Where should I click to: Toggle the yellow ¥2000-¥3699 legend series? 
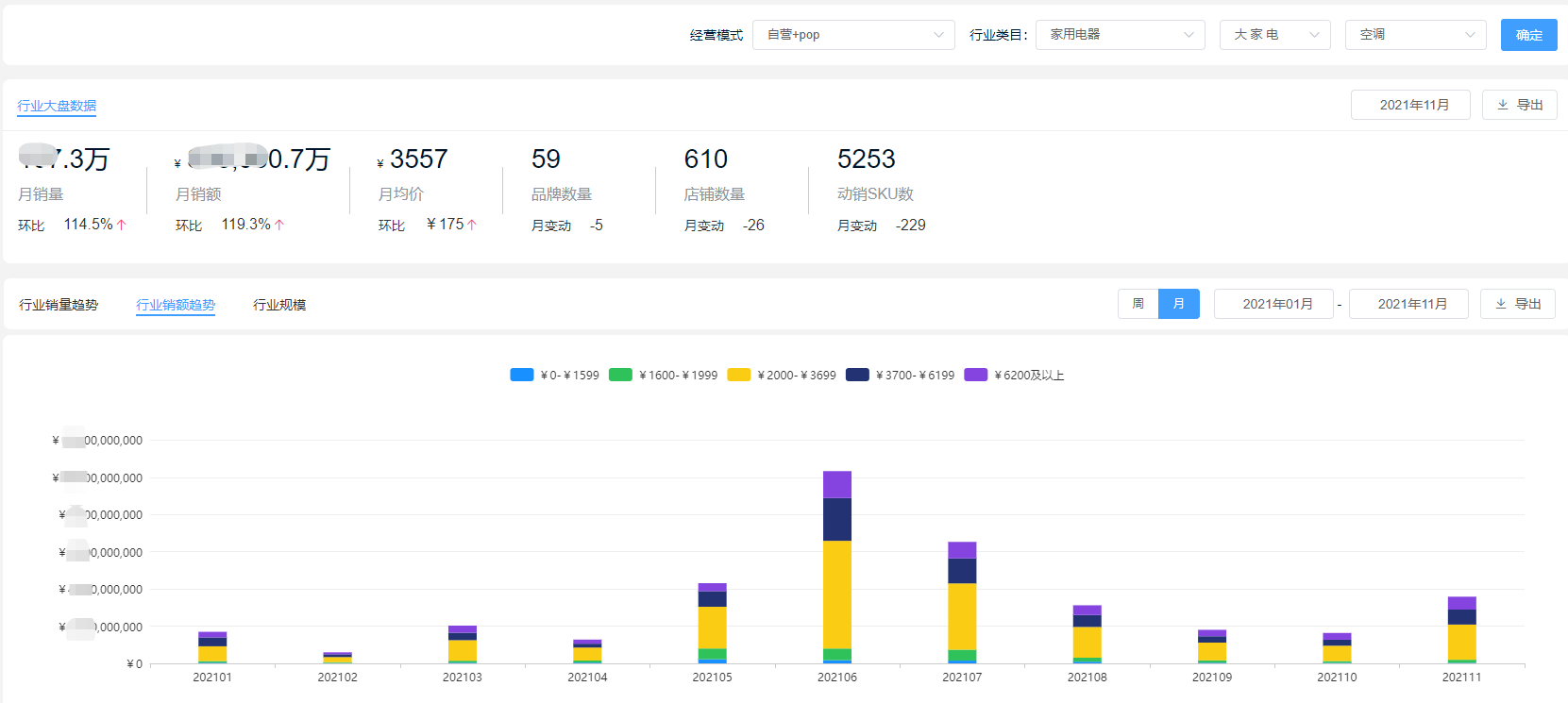point(739,375)
